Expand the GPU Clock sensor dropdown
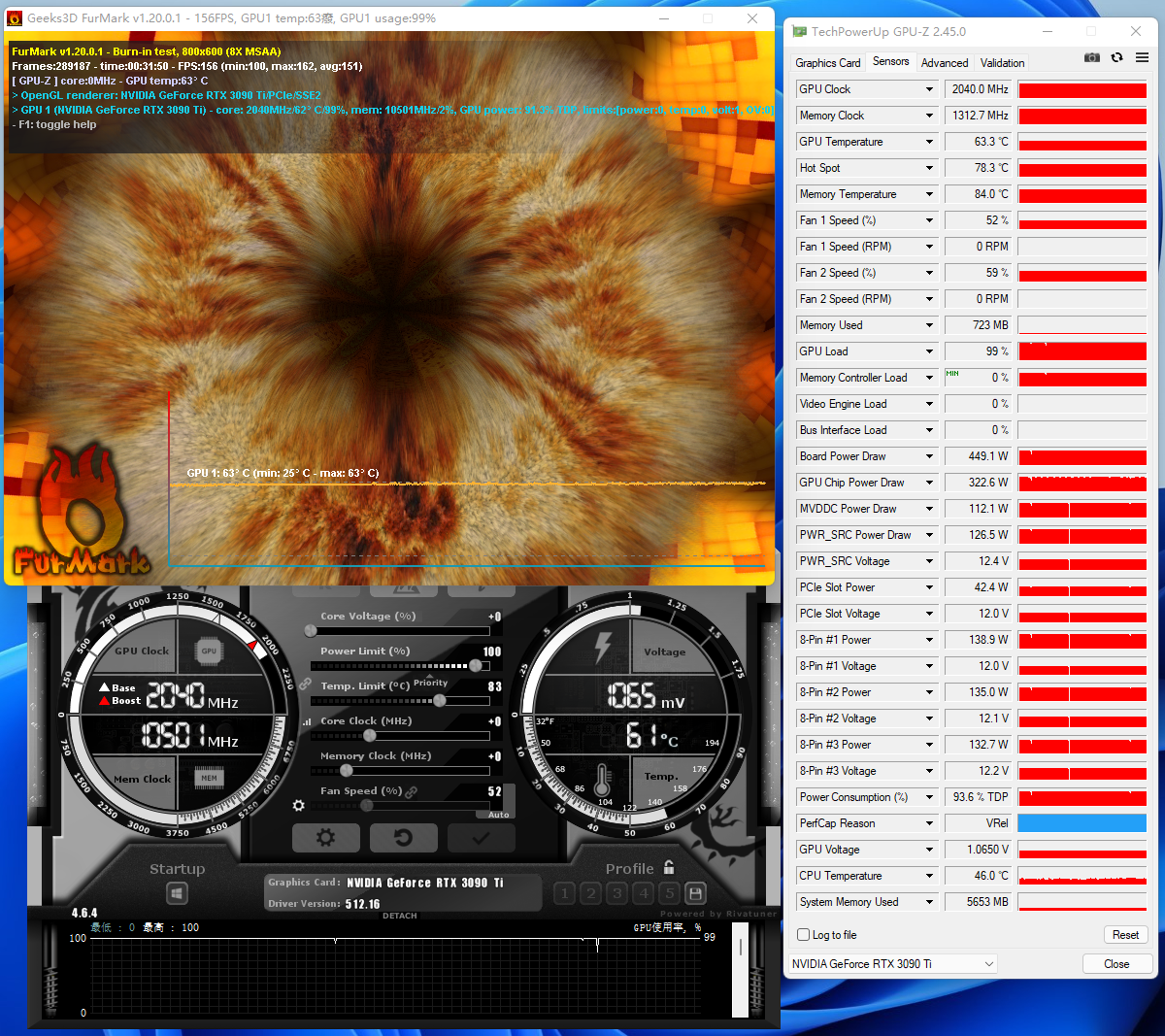Image resolution: width=1165 pixels, height=1036 pixels. (x=929, y=89)
